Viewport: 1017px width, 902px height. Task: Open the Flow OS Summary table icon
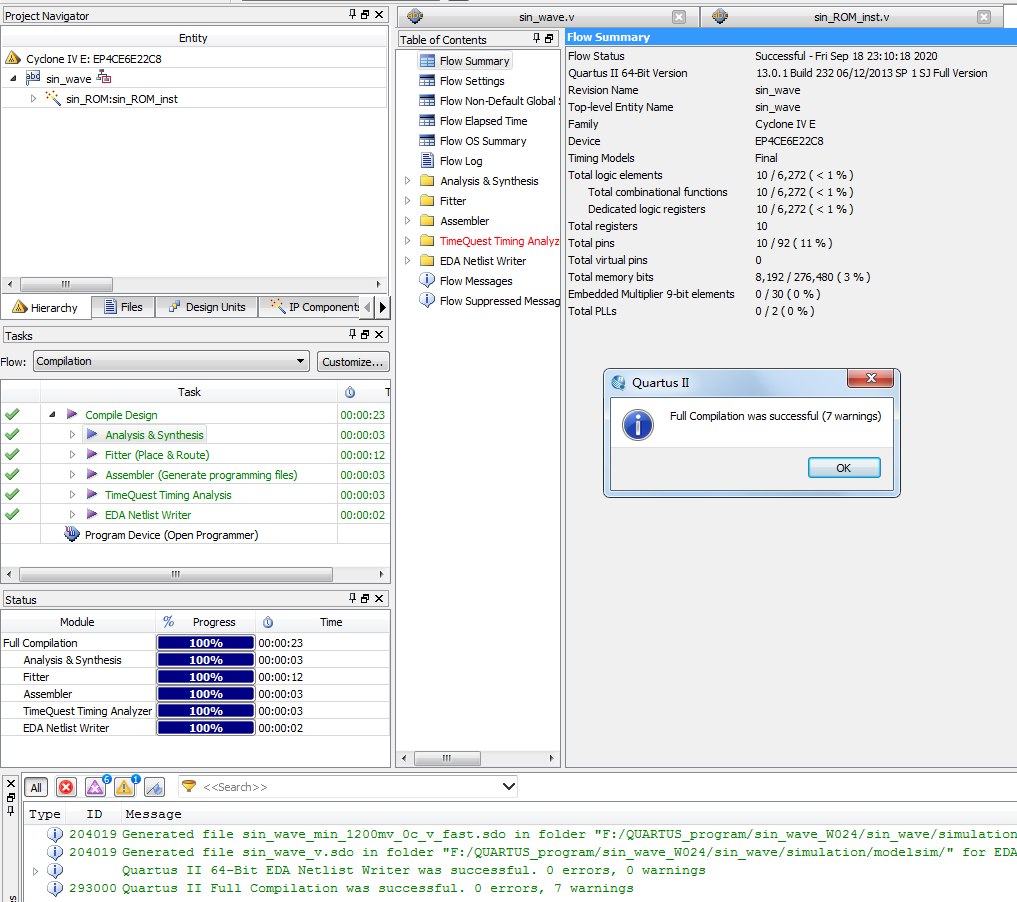coord(427,141)
